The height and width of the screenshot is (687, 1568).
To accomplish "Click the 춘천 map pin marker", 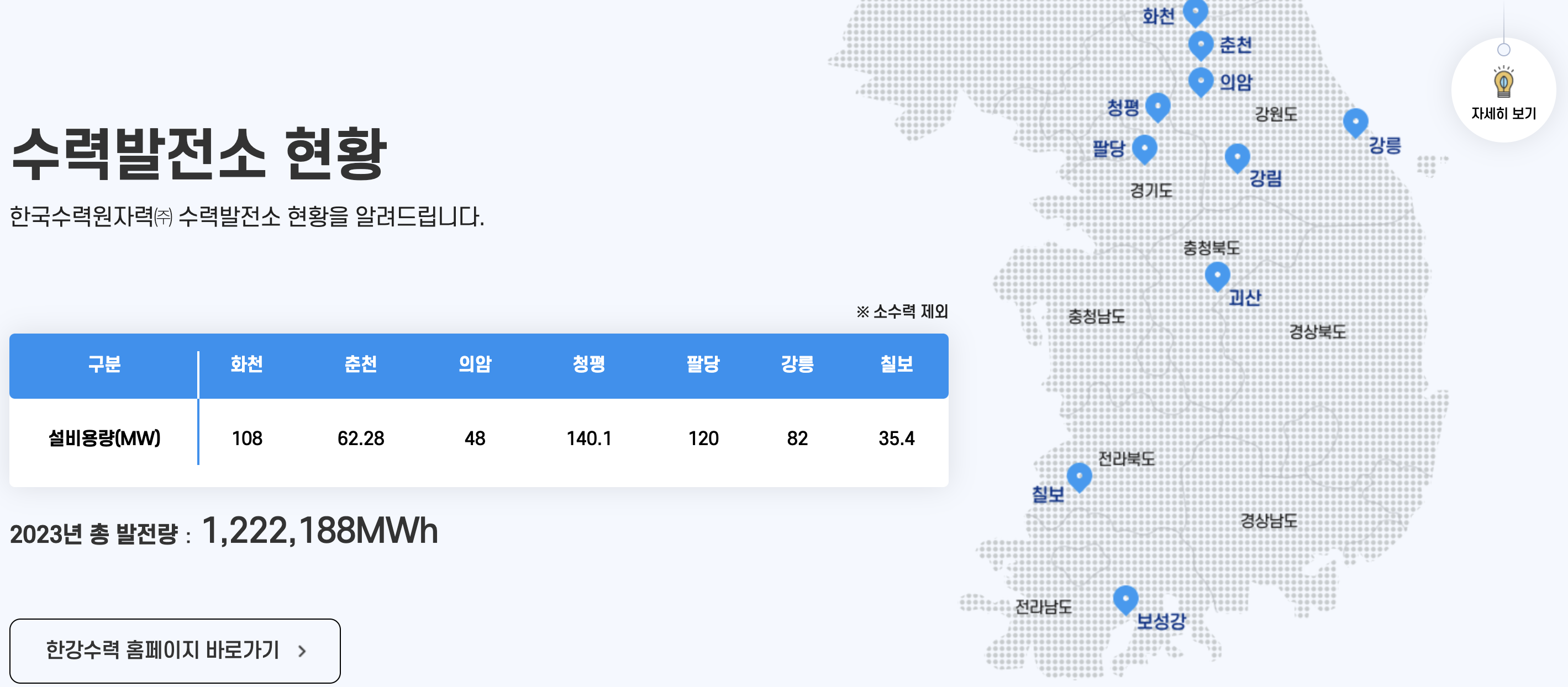I will 1201,44.
